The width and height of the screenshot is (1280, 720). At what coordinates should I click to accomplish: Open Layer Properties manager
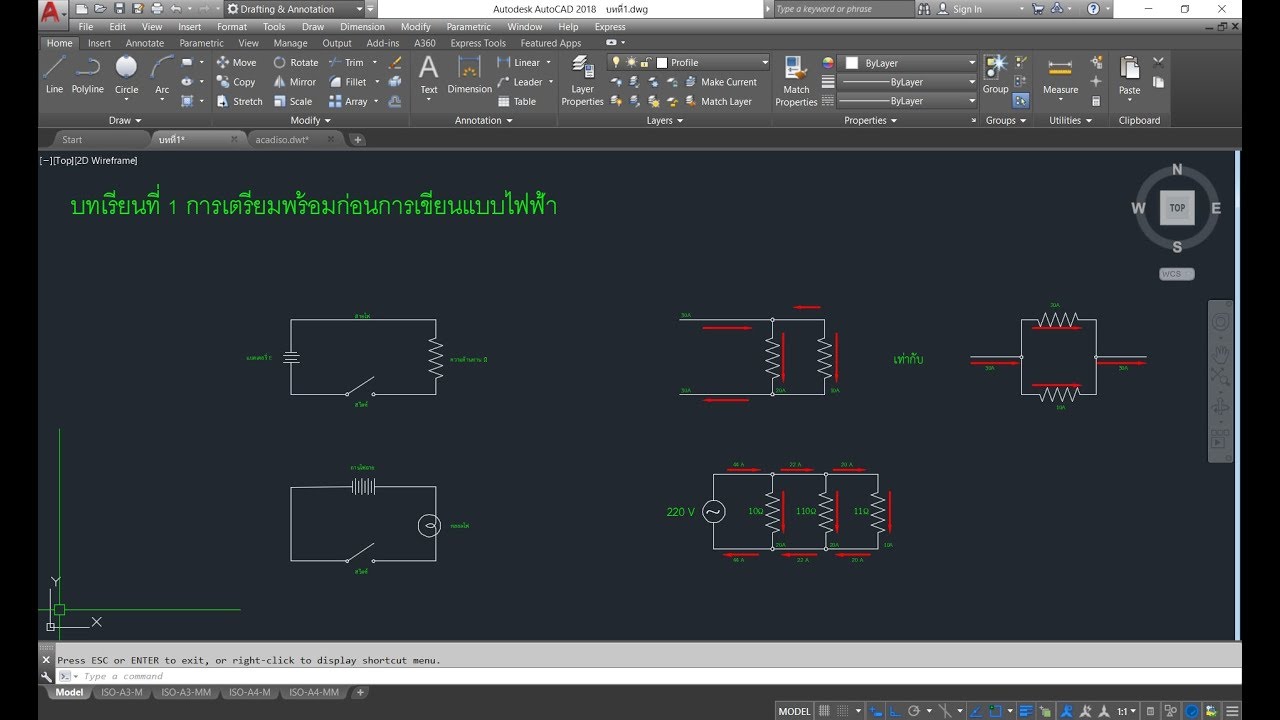(x=582, y=80)
